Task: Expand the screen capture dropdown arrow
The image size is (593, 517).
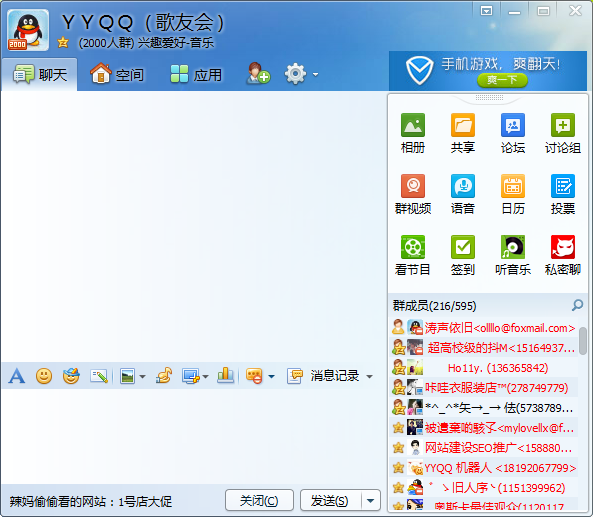Action: click(x=205, y=377)
